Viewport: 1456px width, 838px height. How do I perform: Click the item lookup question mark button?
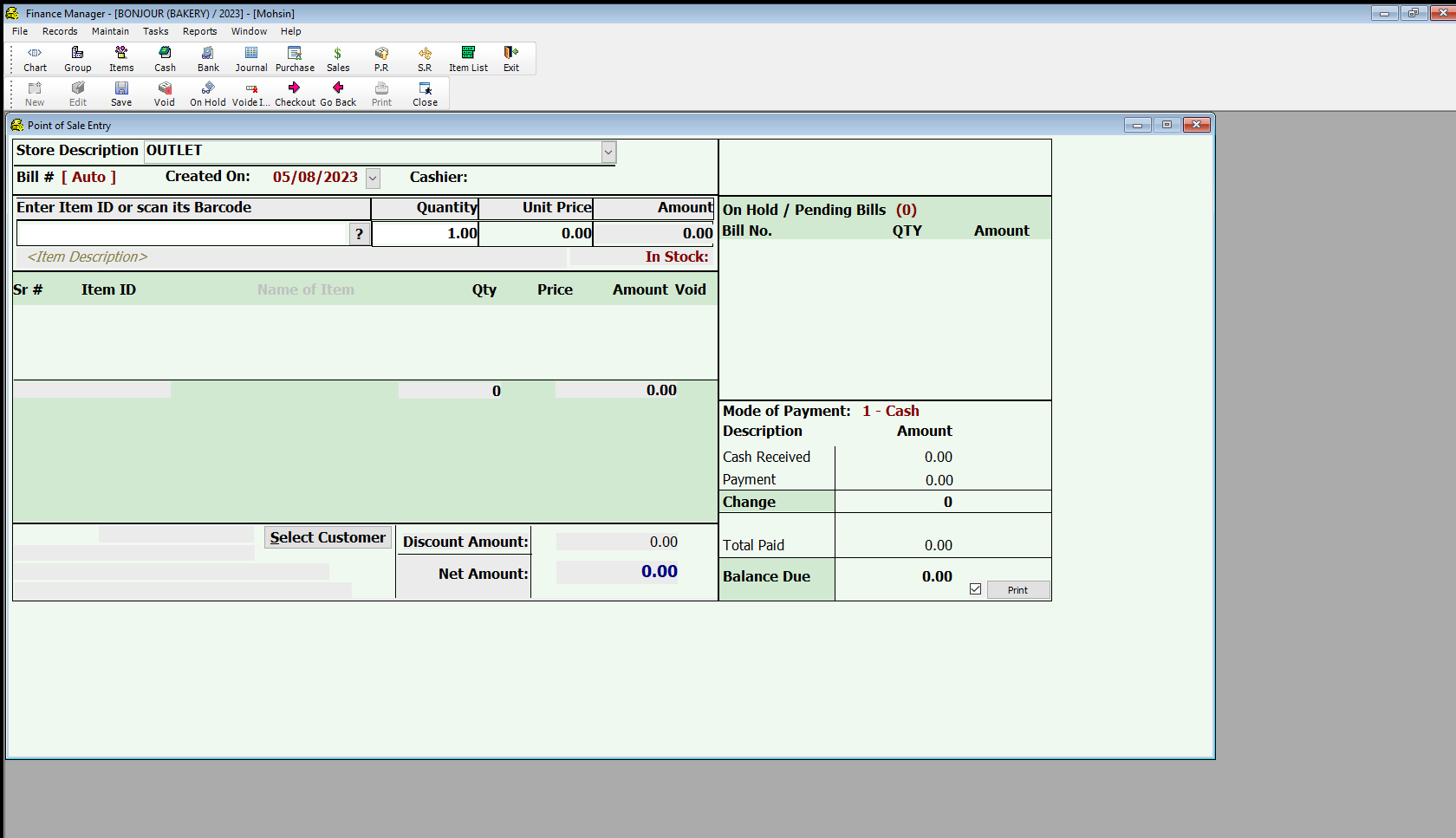(x=359, y=234)
